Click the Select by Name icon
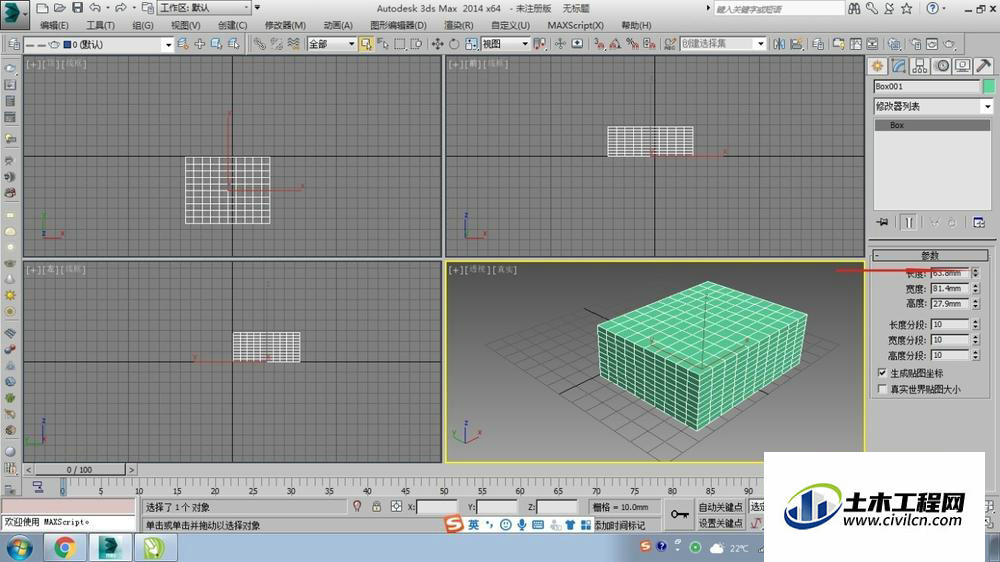The height and width of the screenshot is (562, 1000). (x=383, y=44)
